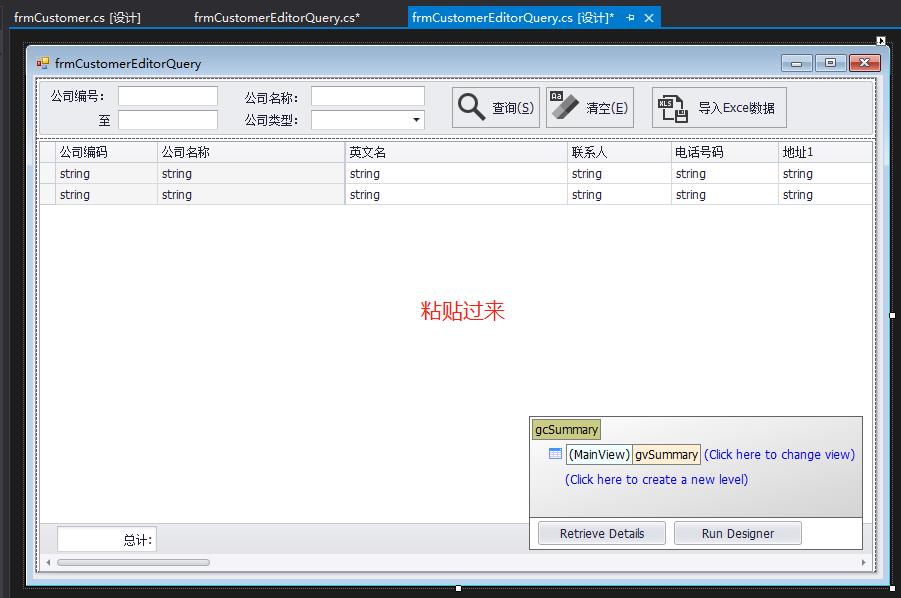Open the Click here to change view link
This screenshot has height=598, width=901.
[x=778, y=454]
